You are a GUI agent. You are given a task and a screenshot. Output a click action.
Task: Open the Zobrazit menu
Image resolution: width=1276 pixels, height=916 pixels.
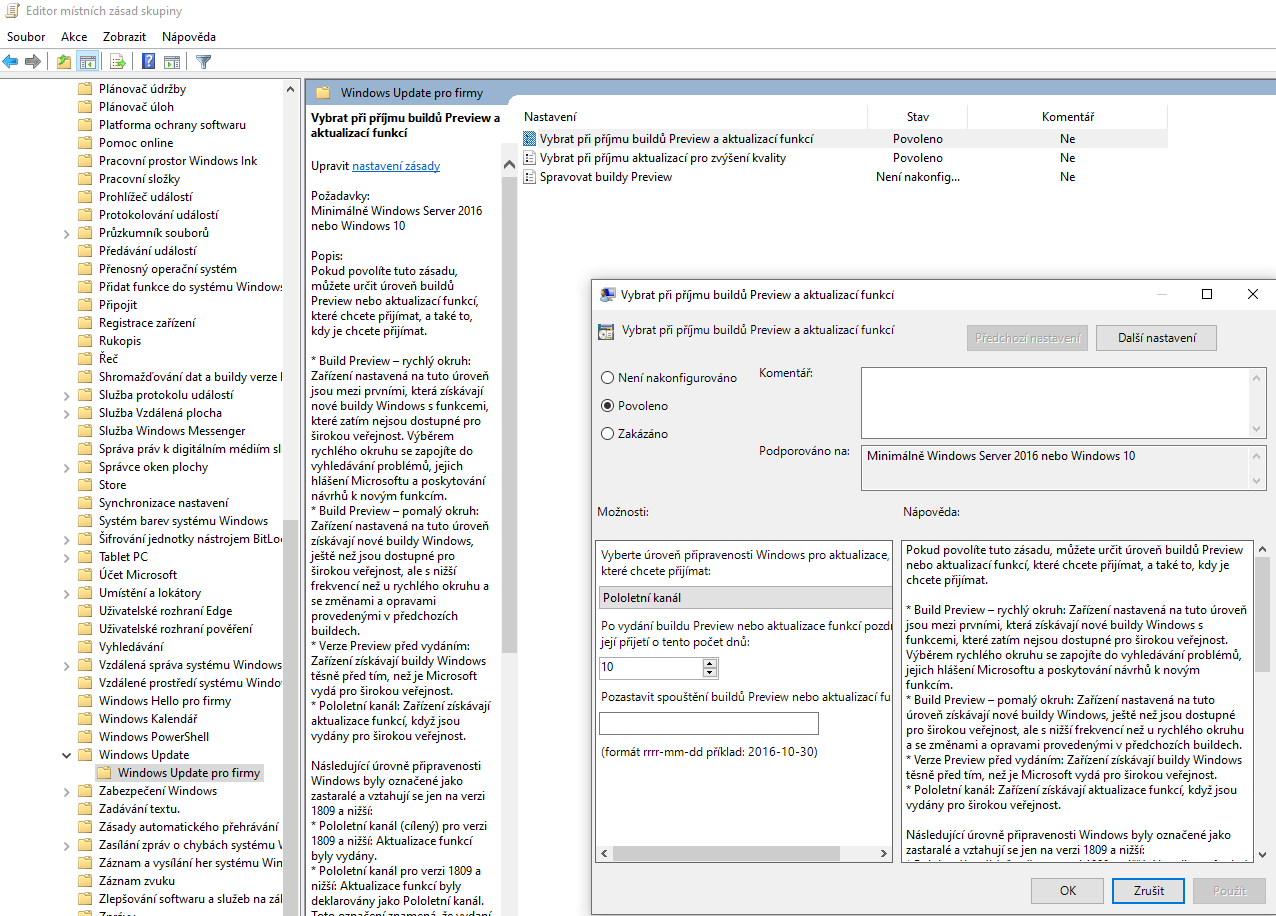(124, 37)
